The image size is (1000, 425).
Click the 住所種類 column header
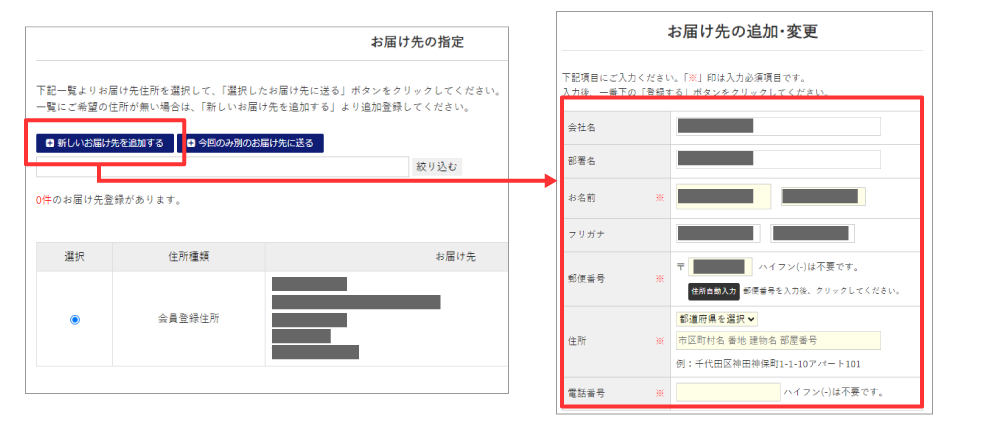(188, 257)
